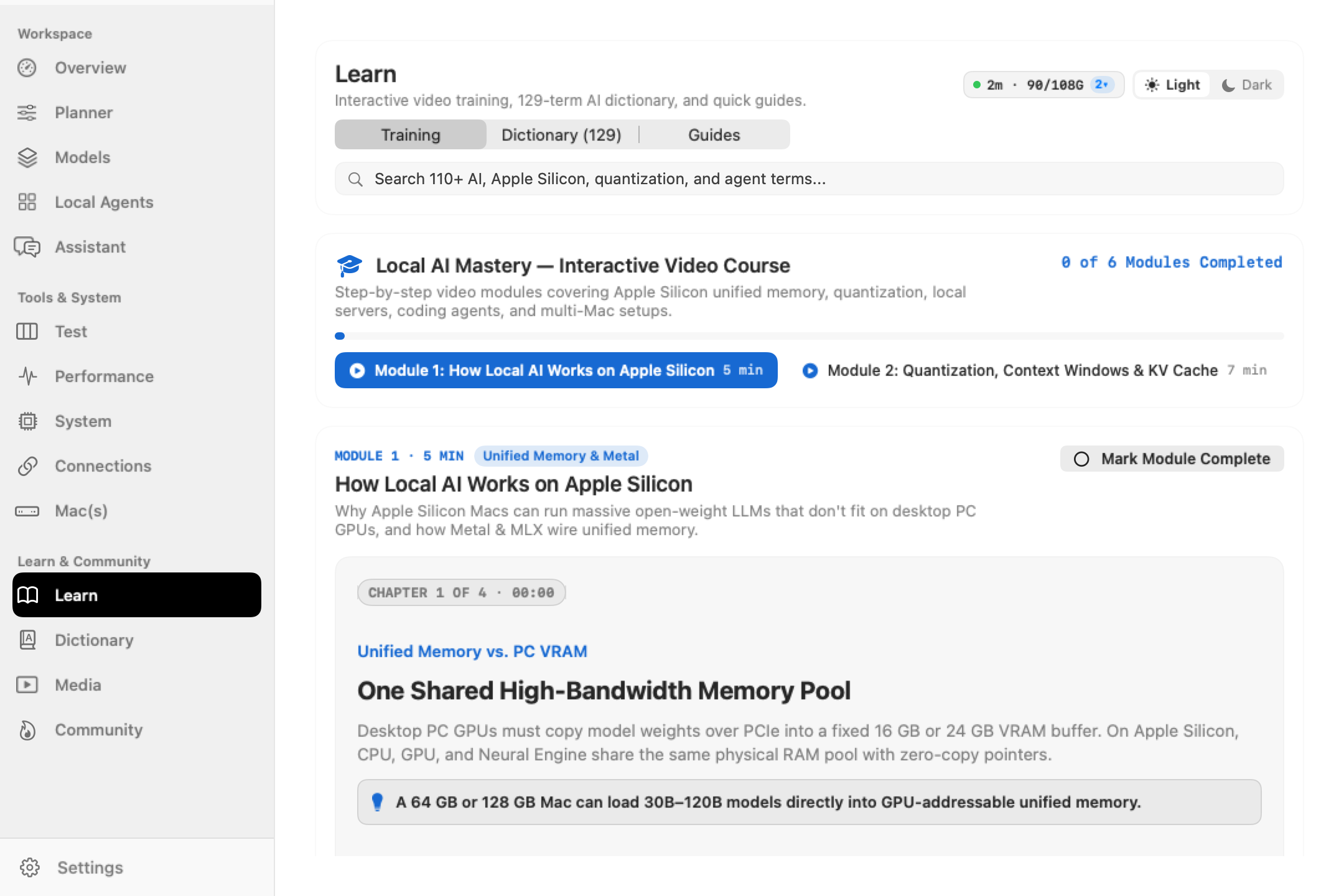Open Mac(s) hardware icon in sidebar
Screen dimensions: 1344x896
tap(27, 511)
